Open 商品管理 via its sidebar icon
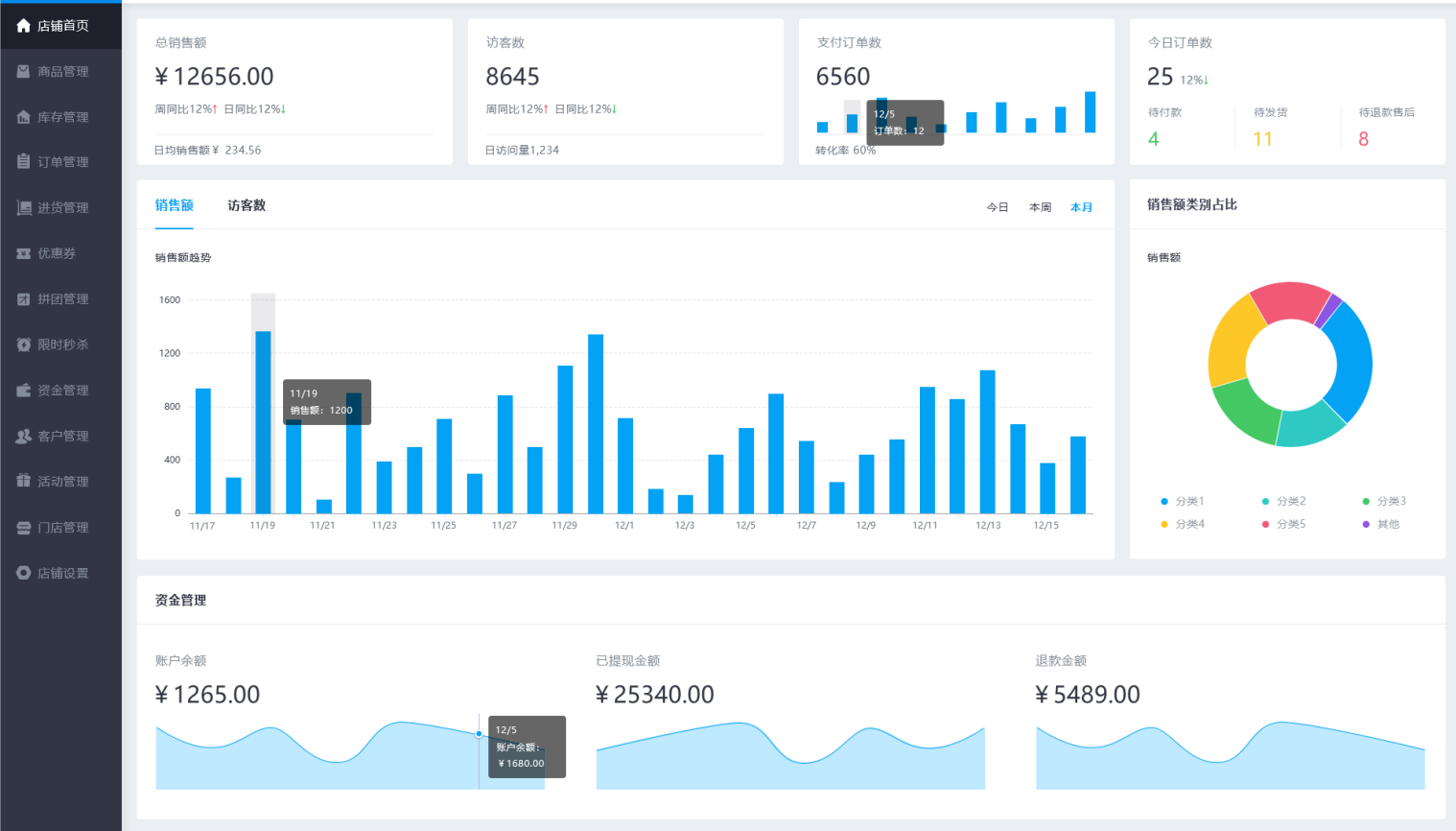The image size is (1456, 831). click(23, 71)
